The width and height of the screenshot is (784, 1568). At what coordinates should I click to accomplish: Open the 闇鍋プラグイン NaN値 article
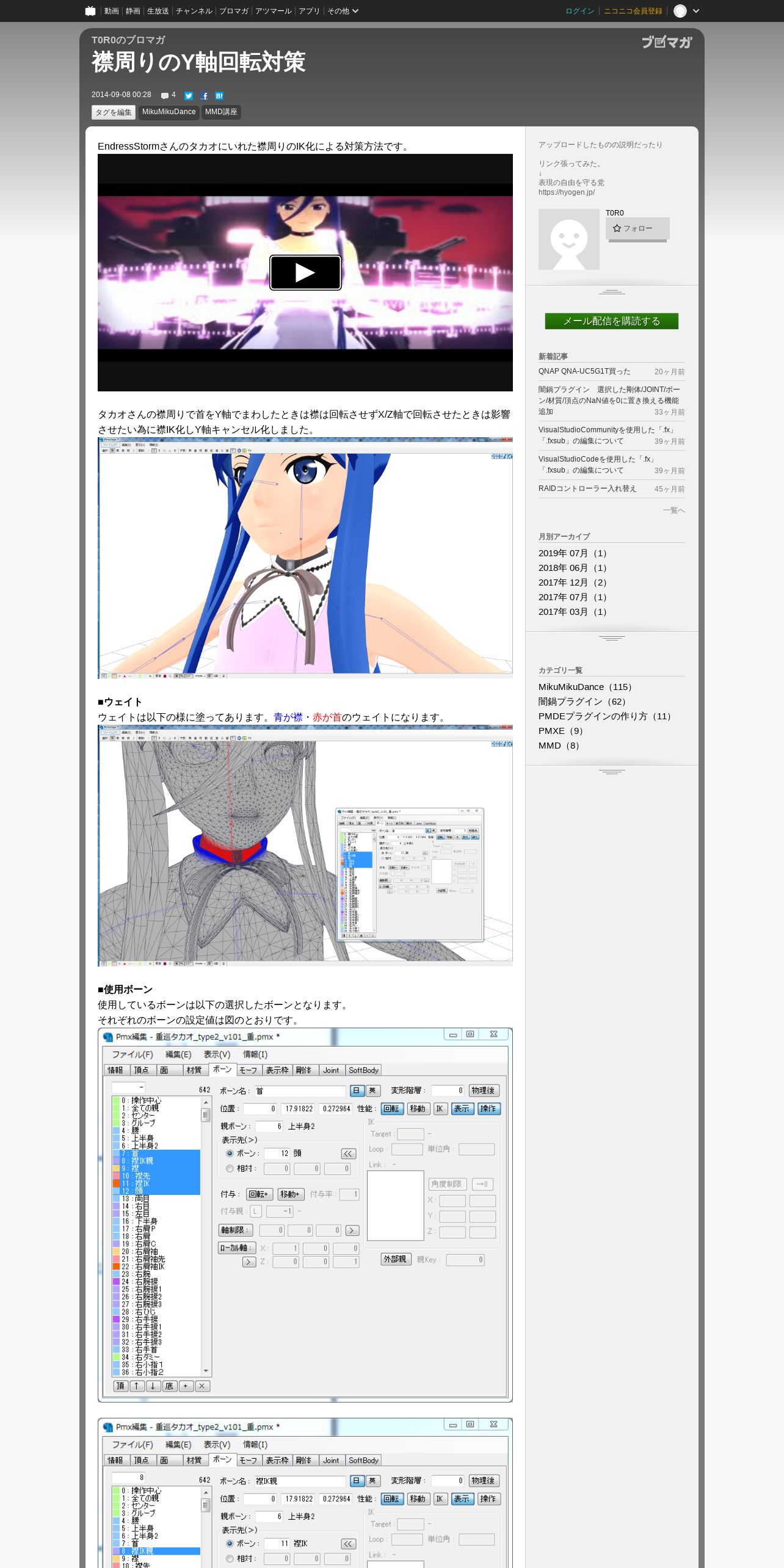(x=609, y=401)
